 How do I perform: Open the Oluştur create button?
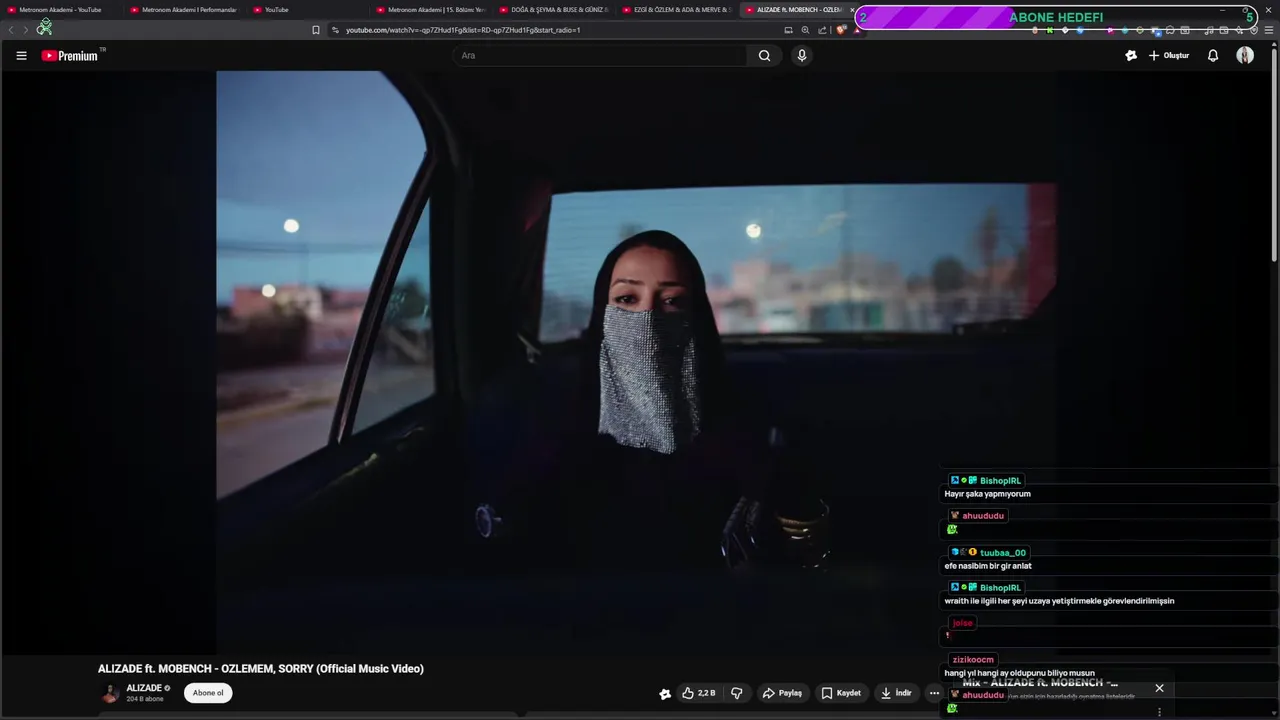coord(1169,56)
